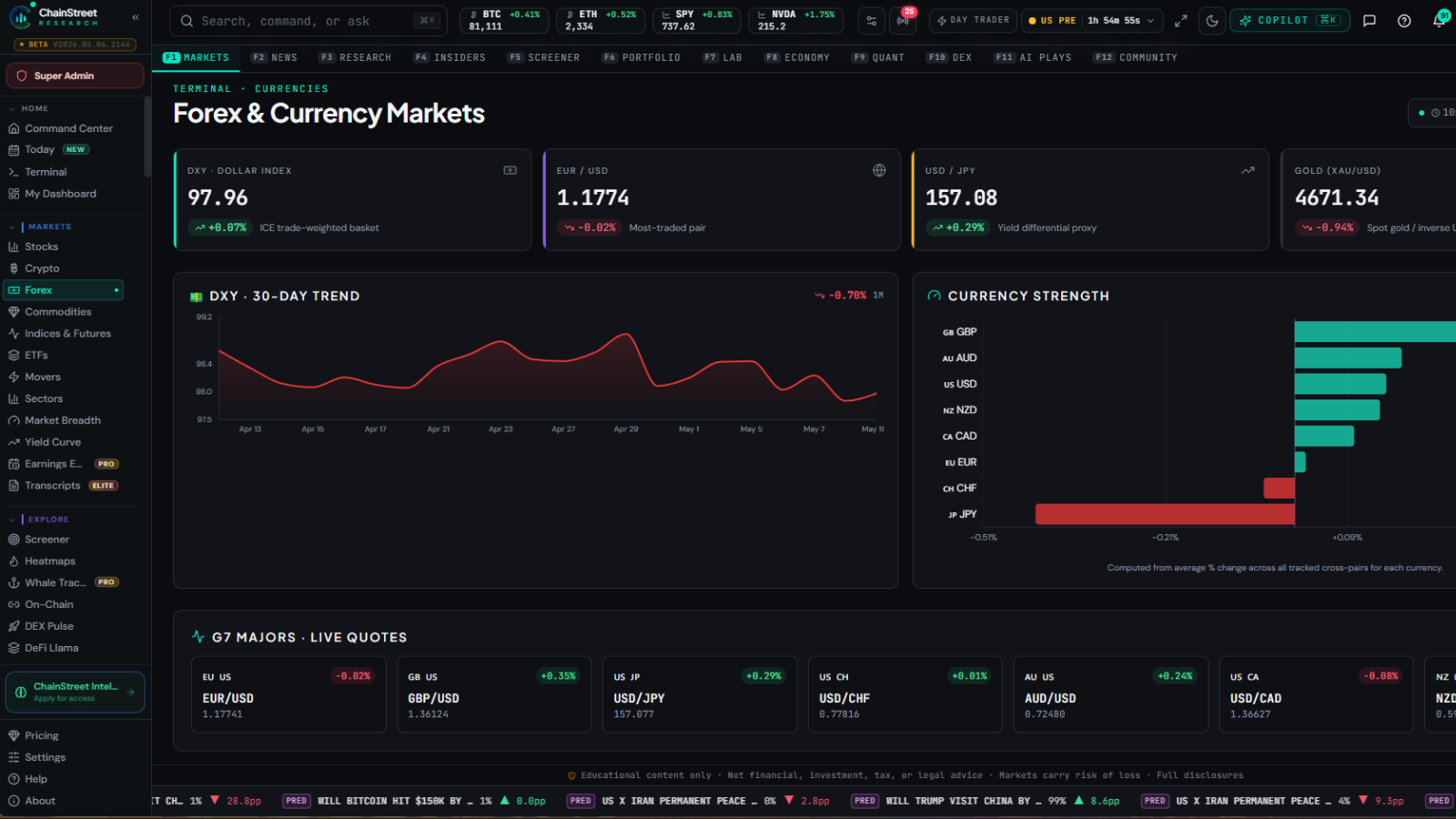Screen dimensions: 1456x819
Task: Open the Full disclosures link
Action: (x=1199, y=775)
